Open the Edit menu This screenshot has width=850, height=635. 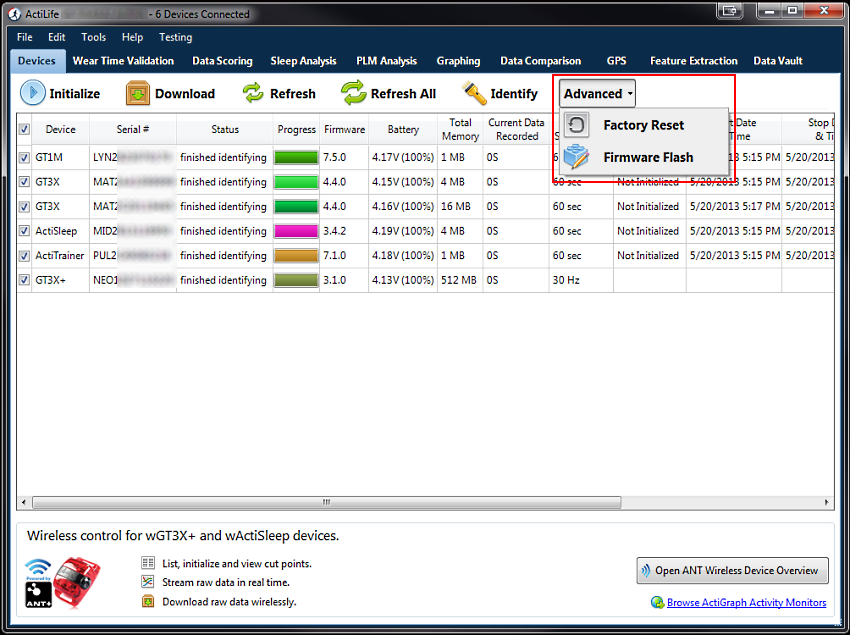tap(56, 37)
